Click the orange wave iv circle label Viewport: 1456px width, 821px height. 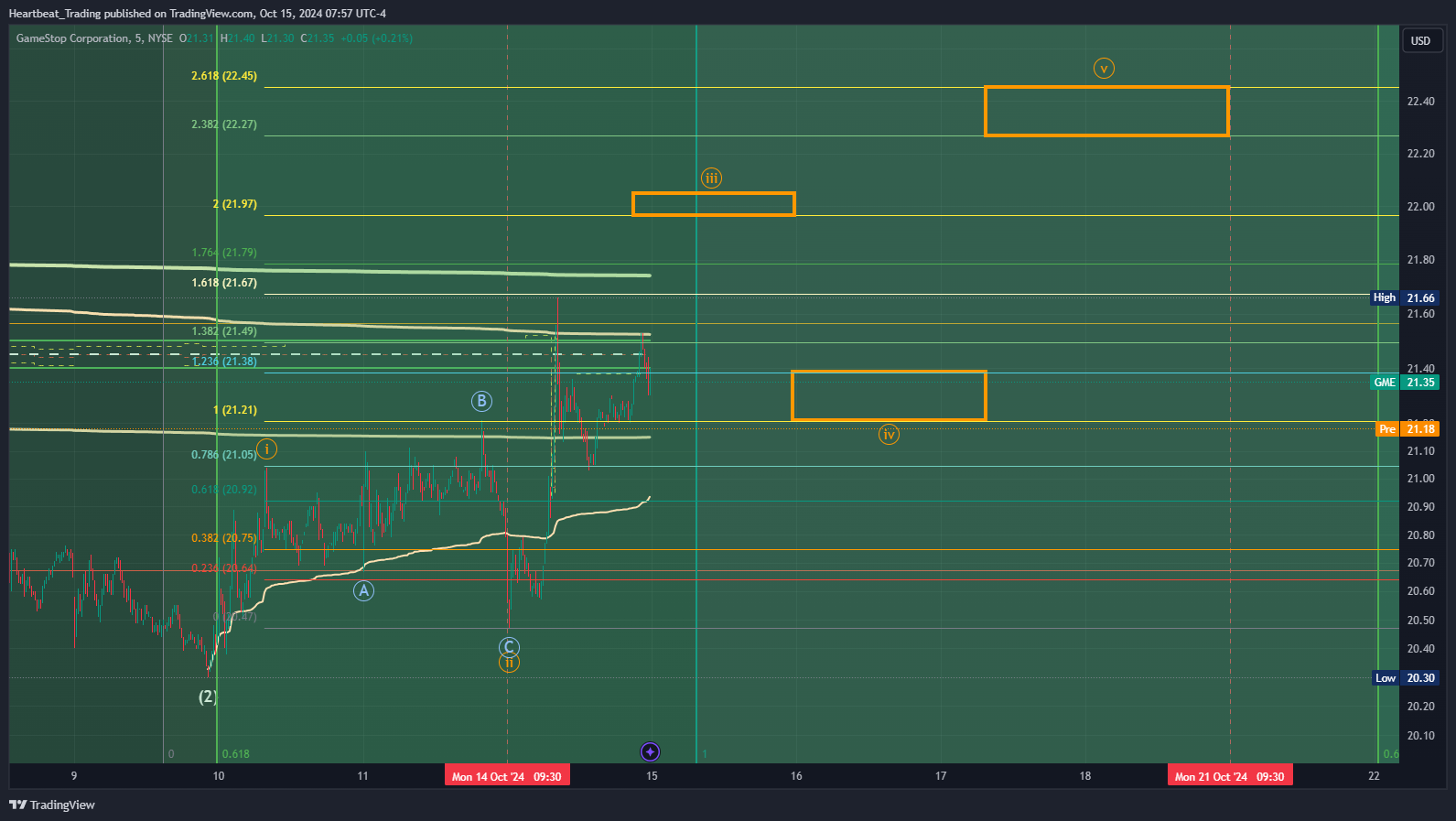pyautogui.click(x=889, y=434)
